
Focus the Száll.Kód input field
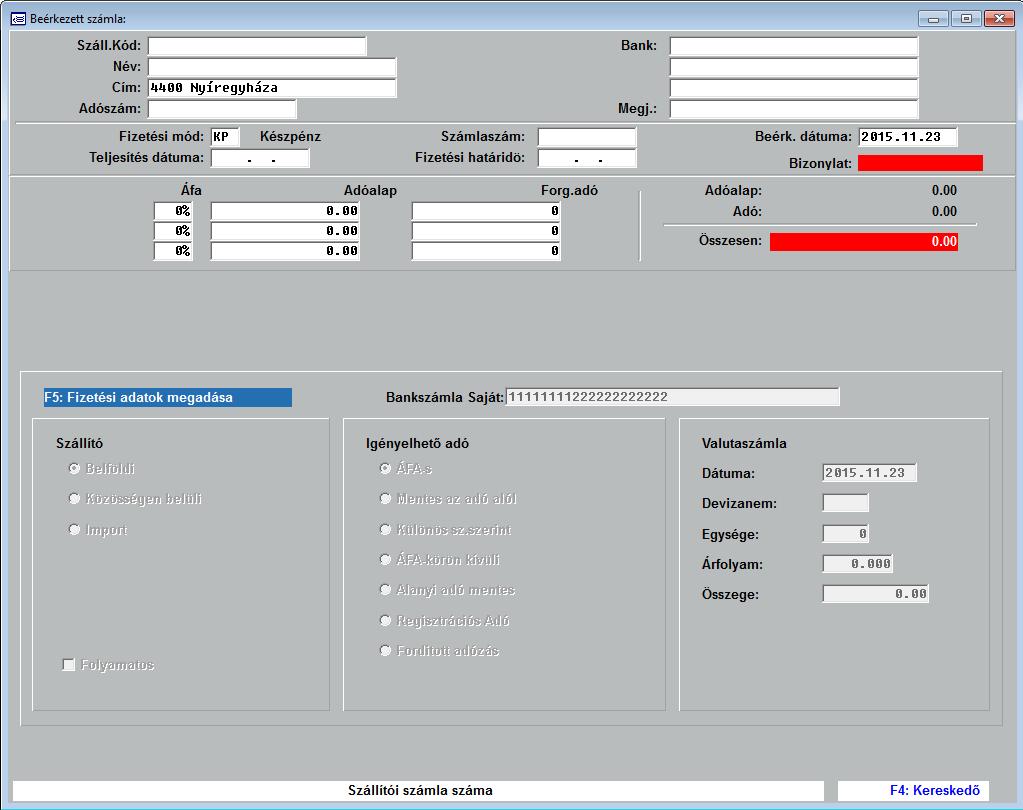257,46
